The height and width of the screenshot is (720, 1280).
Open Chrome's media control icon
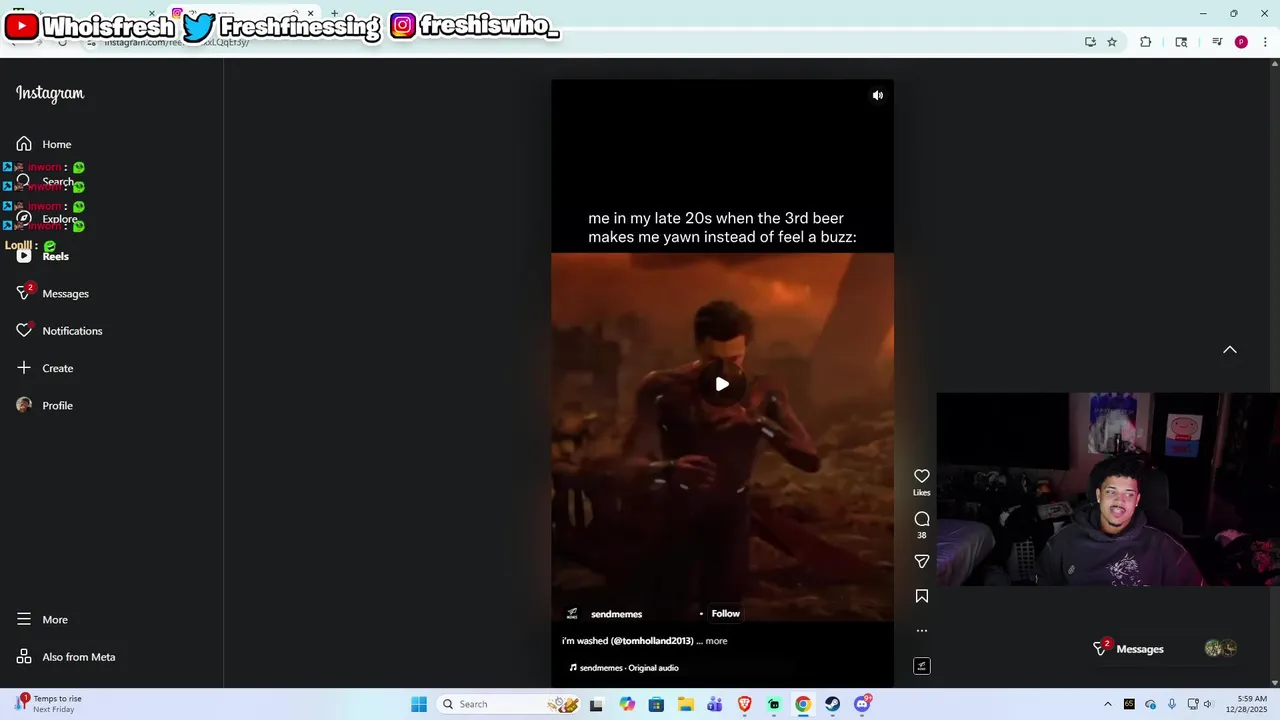(x=1217, y=42)
